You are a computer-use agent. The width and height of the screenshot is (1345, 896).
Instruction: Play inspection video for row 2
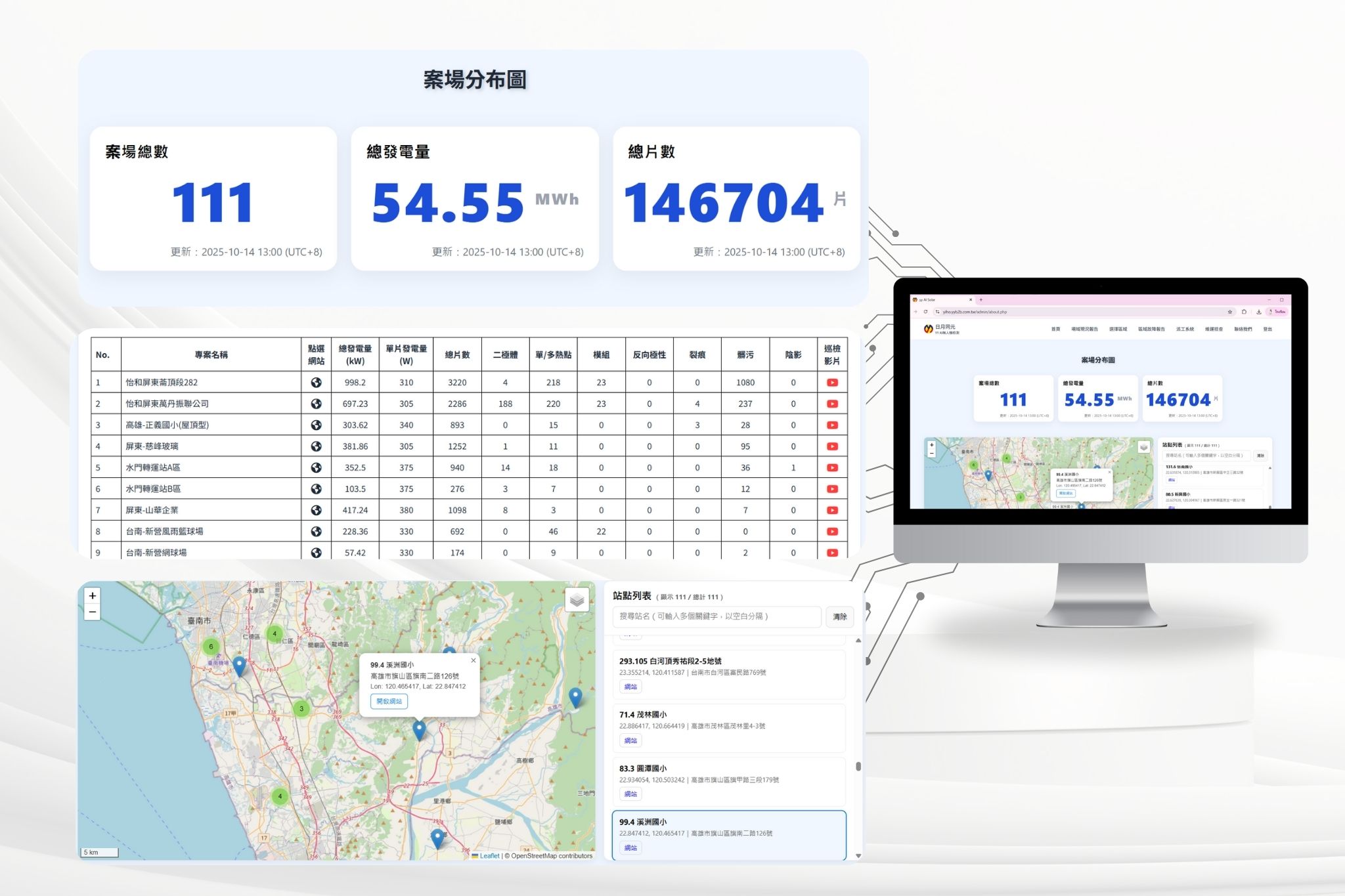(832, 404)
